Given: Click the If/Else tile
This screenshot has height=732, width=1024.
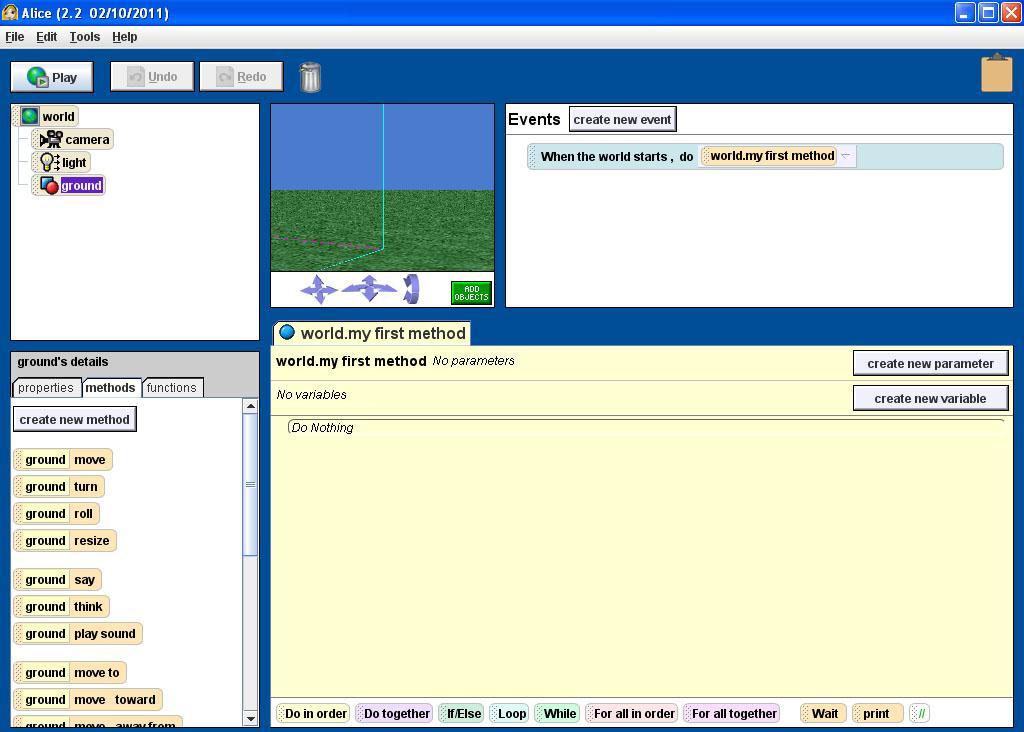Looking at the screenshot, I should (462, 714).
